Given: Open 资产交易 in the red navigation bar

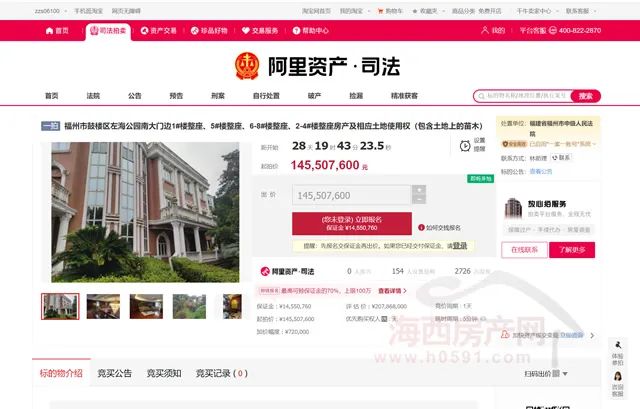Looking at the screenshot, I should [x=158, y=31].
